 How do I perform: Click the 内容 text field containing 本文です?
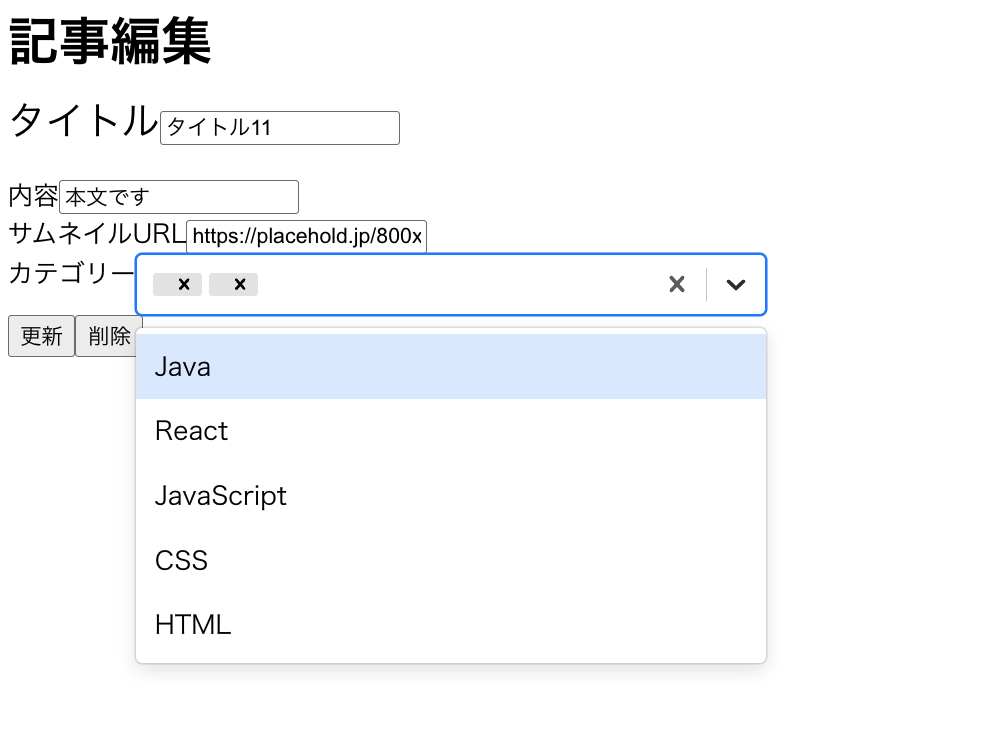click(x=178, y=196)
